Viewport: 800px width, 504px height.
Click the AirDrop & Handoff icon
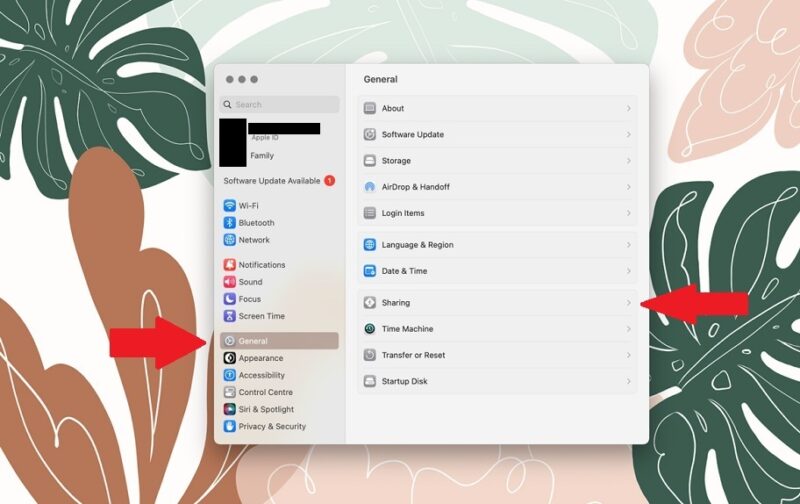(370, 187)
